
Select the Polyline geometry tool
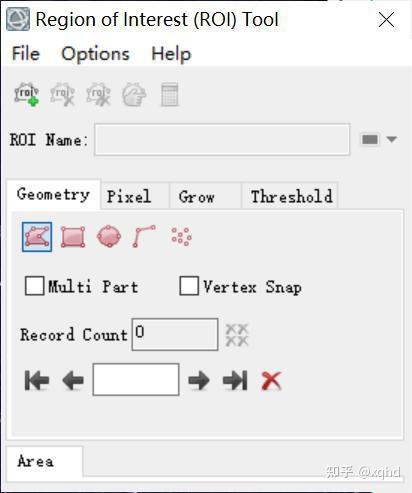[x=144, y=236]
